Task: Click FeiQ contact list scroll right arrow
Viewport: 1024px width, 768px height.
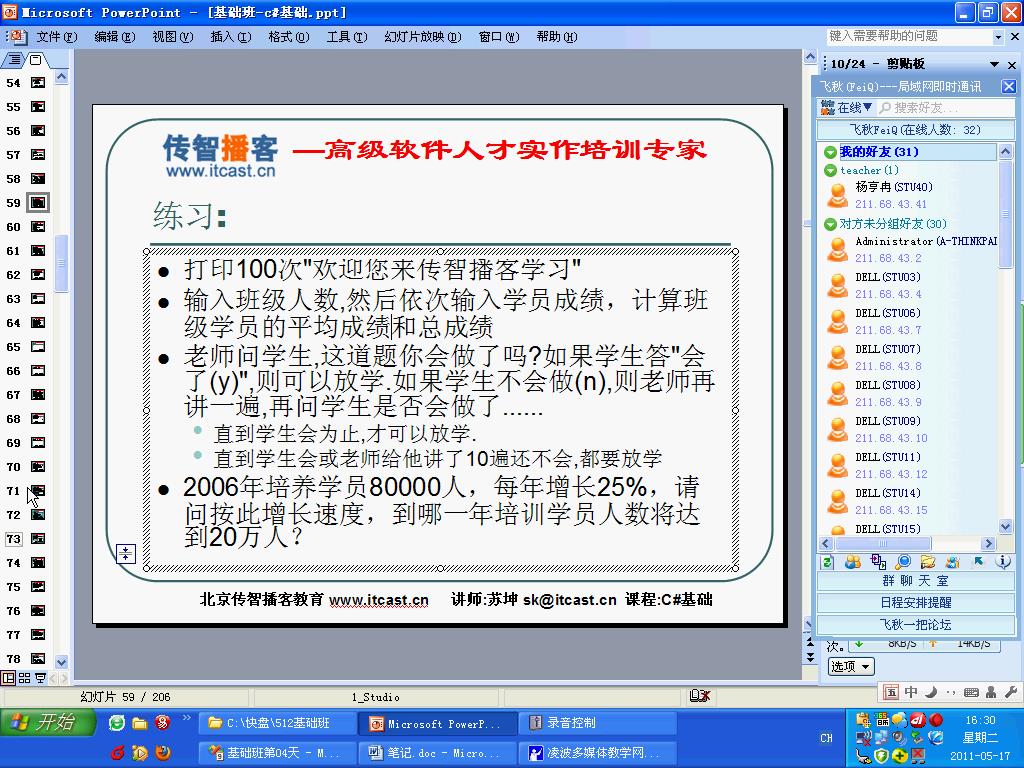Action: tap(989, 543)
